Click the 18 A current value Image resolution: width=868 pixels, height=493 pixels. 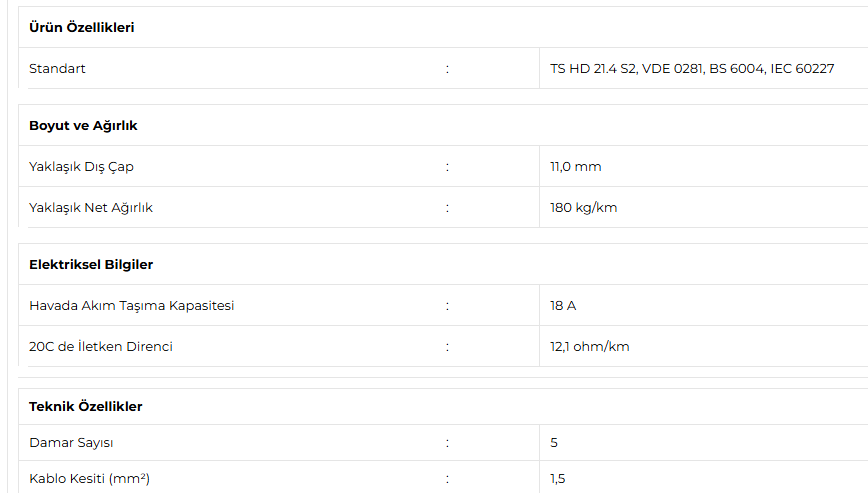pyautogui.click(x=563, y=305)
